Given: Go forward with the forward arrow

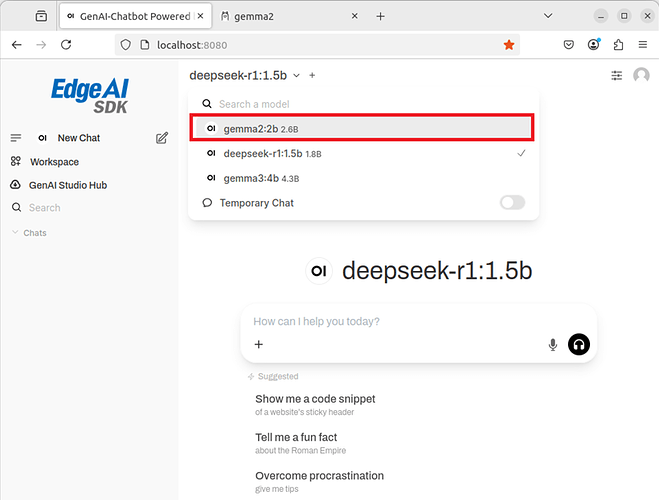Looking at the screenshot, I should tap(41, 45).
